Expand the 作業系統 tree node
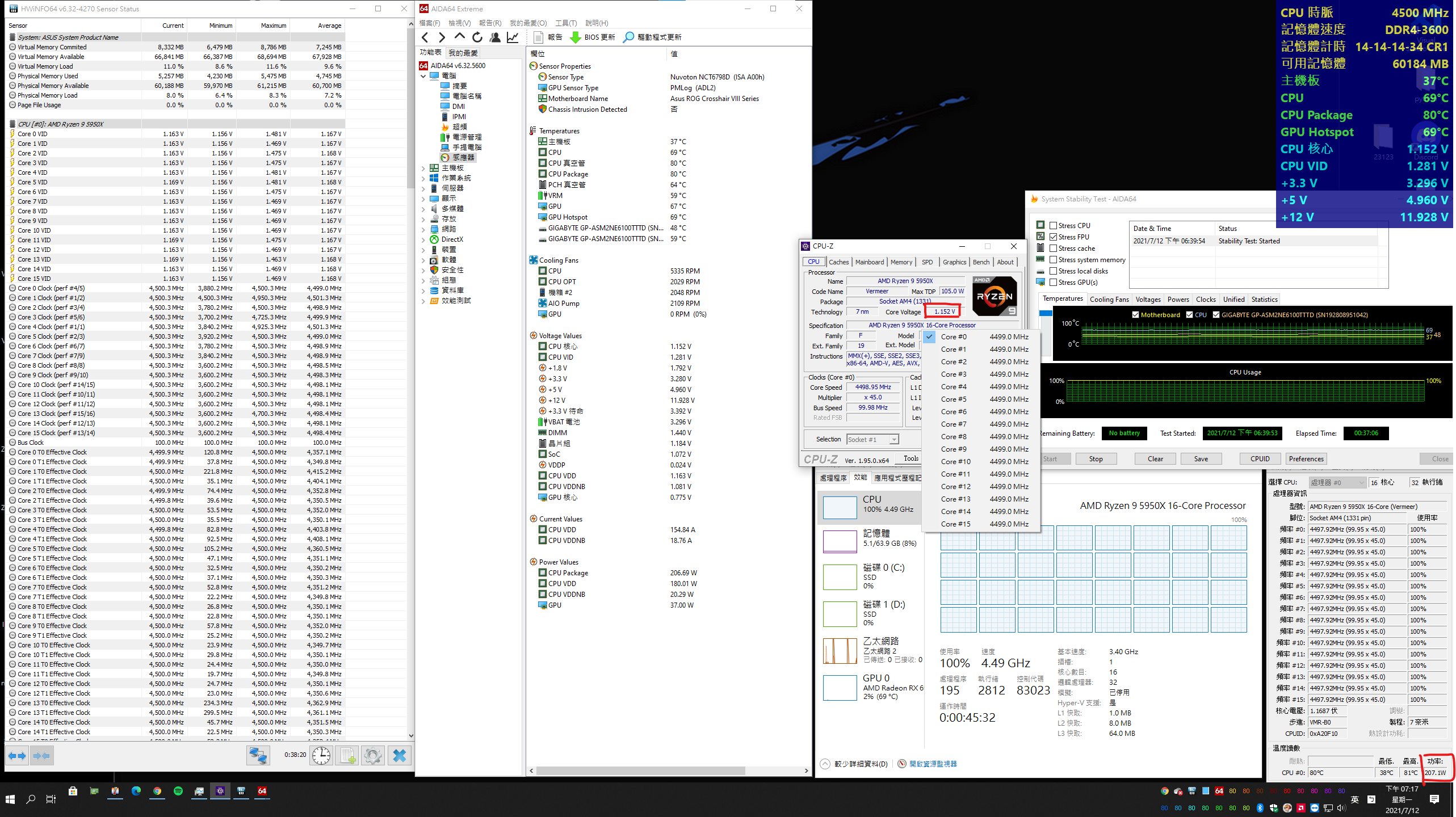 point(423,178)
